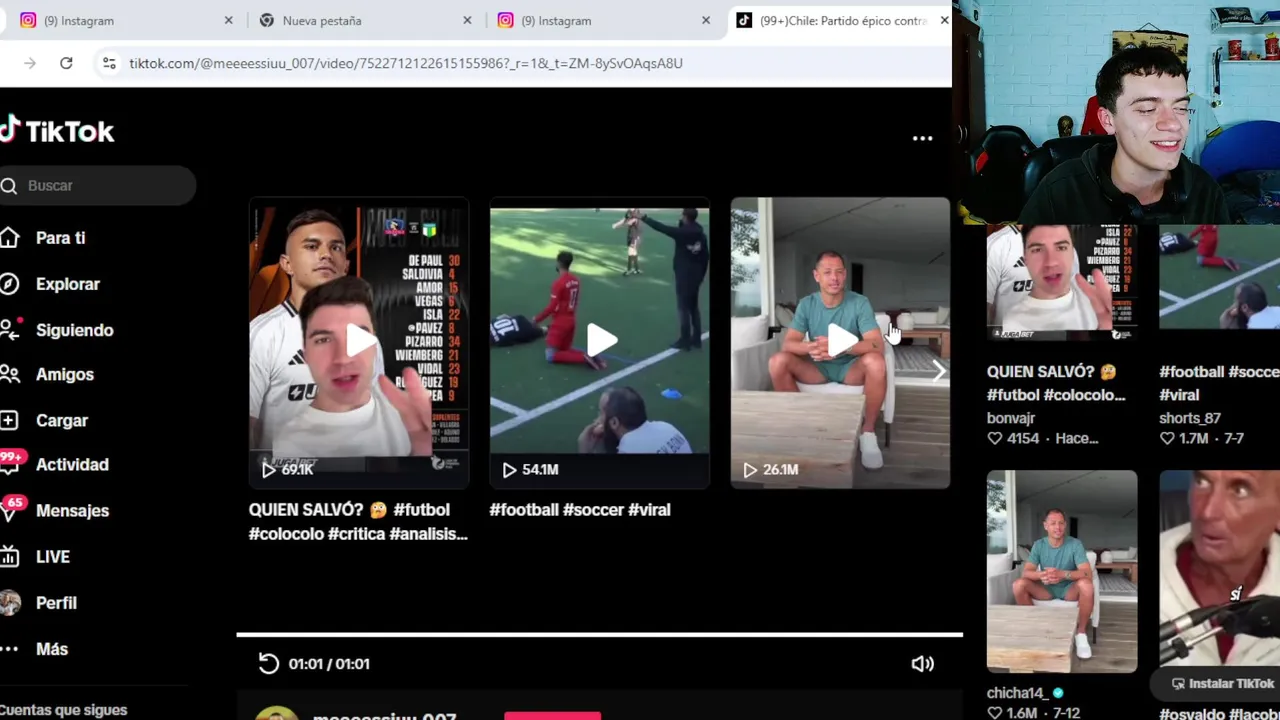Go forward in browser history
Image resolution: width=1280 pixels, height=720 pixels.
point(30,63)
